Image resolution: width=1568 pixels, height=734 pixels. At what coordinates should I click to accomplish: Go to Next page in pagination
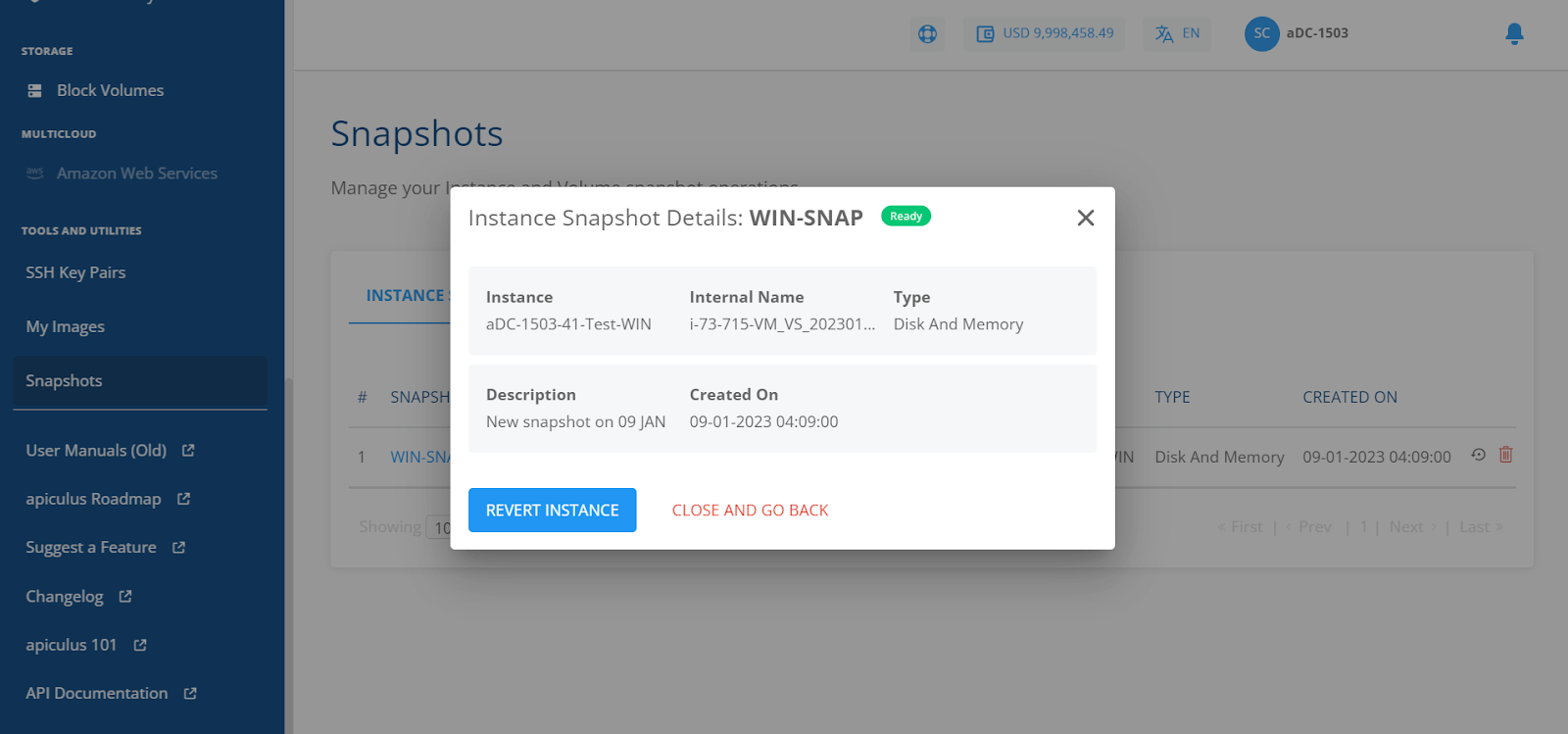tap(1412, 527)
